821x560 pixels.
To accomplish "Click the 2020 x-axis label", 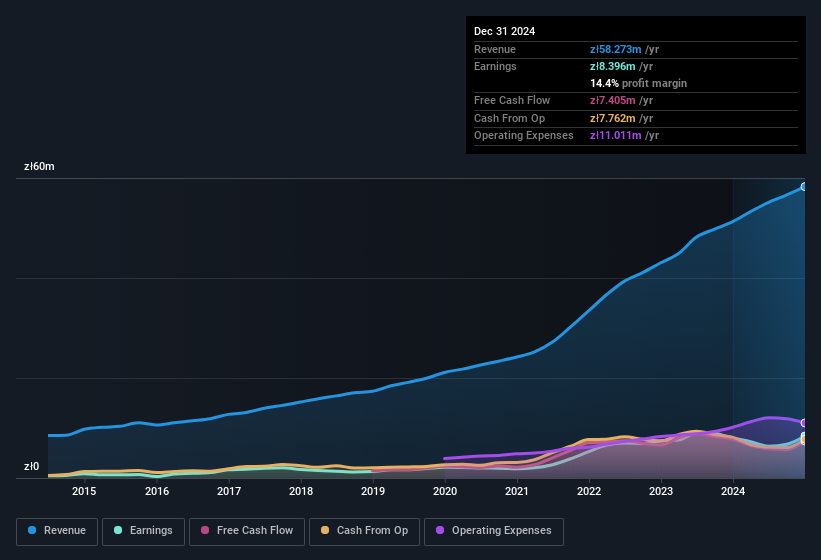I will [x=445, y=491].
